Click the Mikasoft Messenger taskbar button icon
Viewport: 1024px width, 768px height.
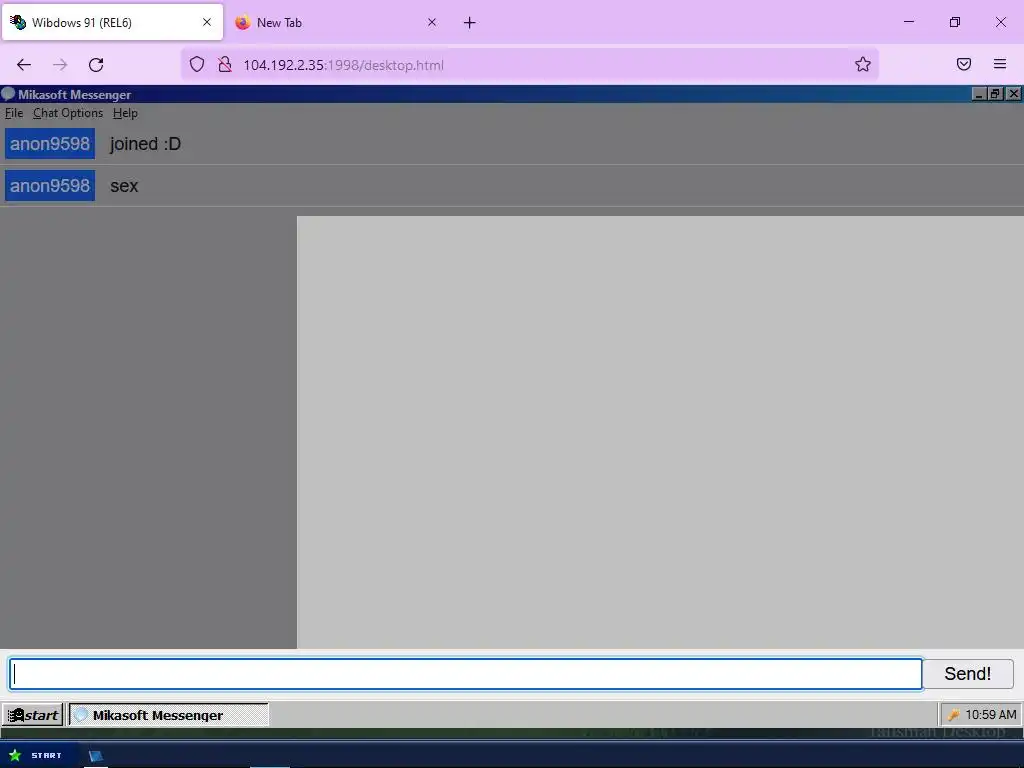[81, 715]
